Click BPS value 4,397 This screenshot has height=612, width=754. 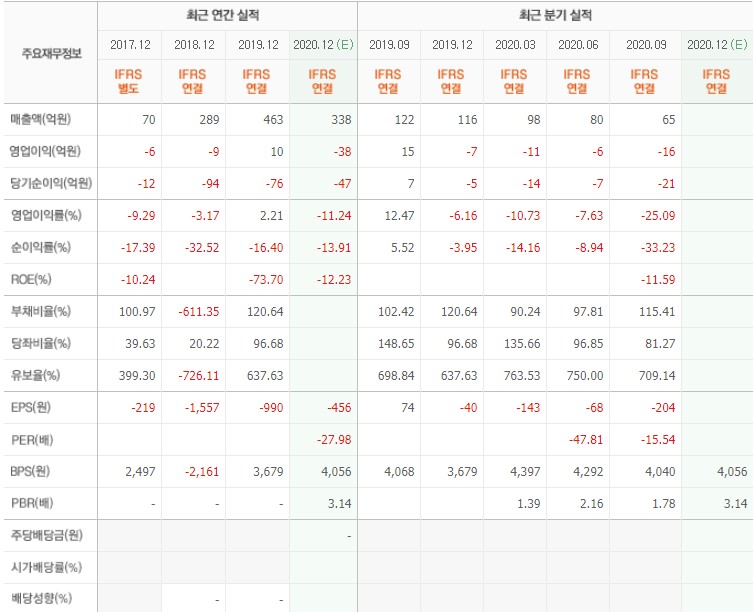tap(525, 472)
